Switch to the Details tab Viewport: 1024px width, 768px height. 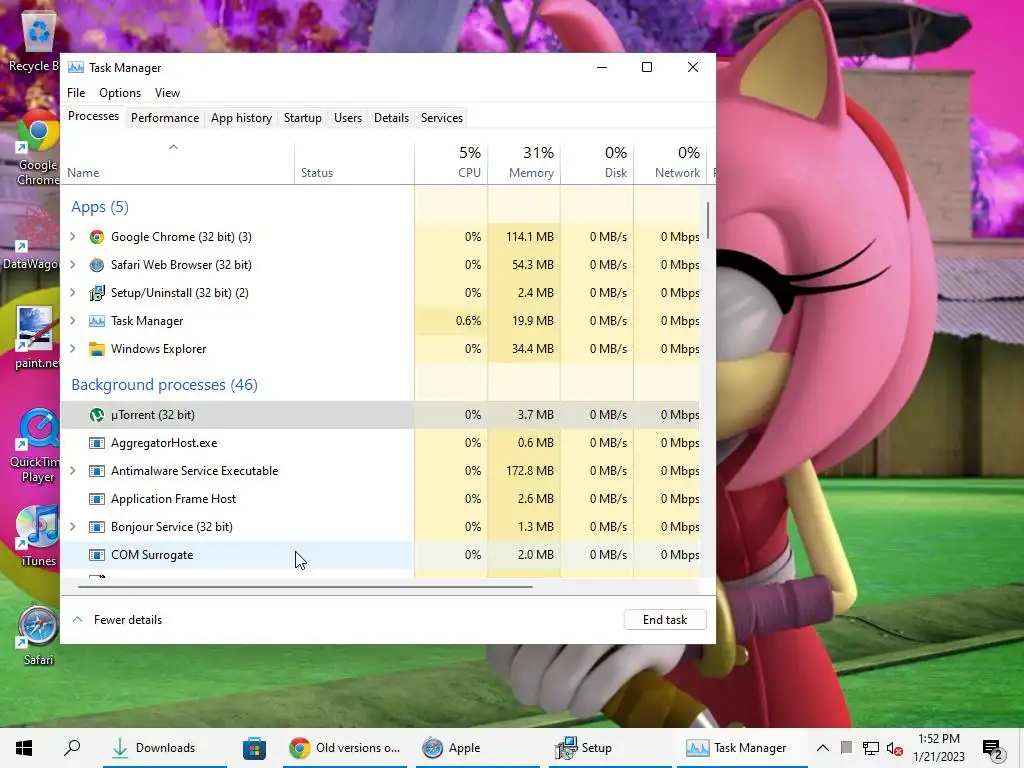[x=391, y=118]
